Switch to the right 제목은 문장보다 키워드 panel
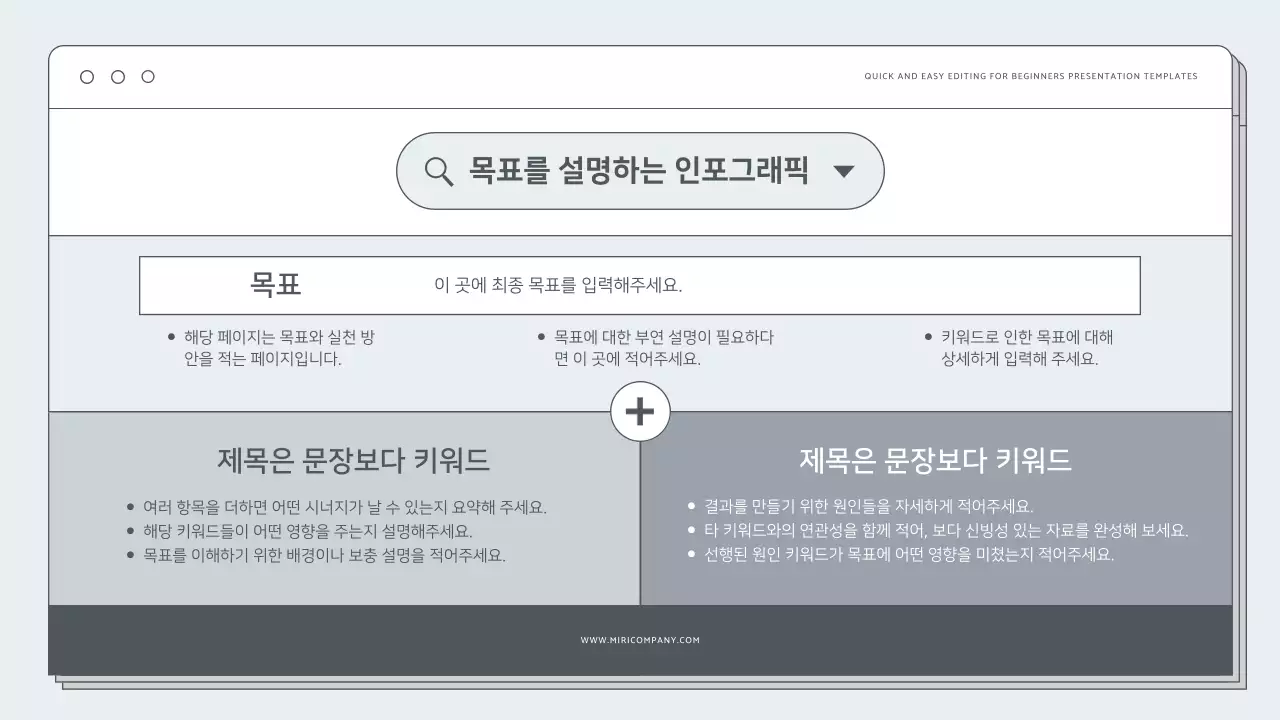1280x720 pixels. (935, 460)
